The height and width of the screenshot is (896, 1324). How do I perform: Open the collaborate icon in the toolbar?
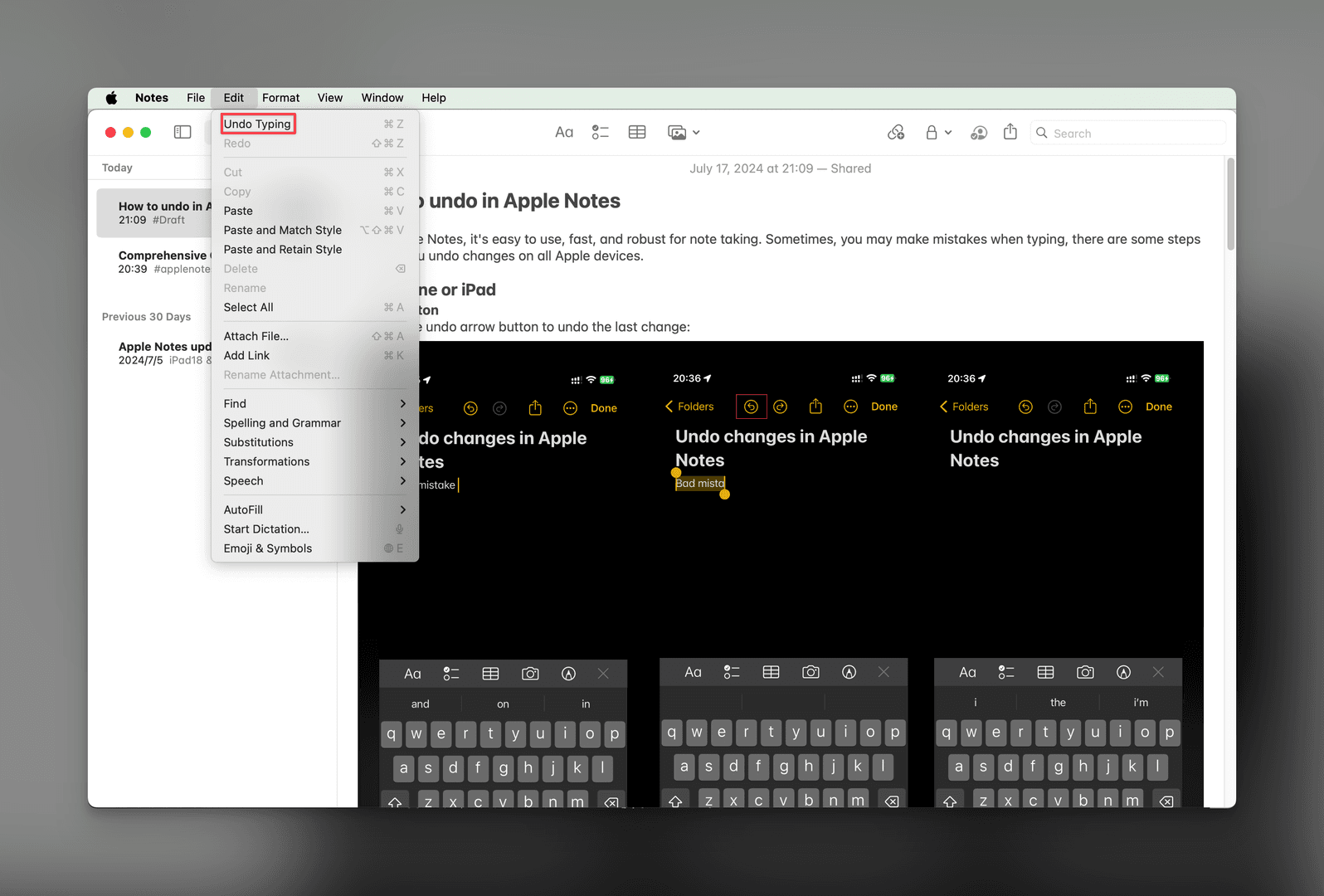click(x=979, y=133)
